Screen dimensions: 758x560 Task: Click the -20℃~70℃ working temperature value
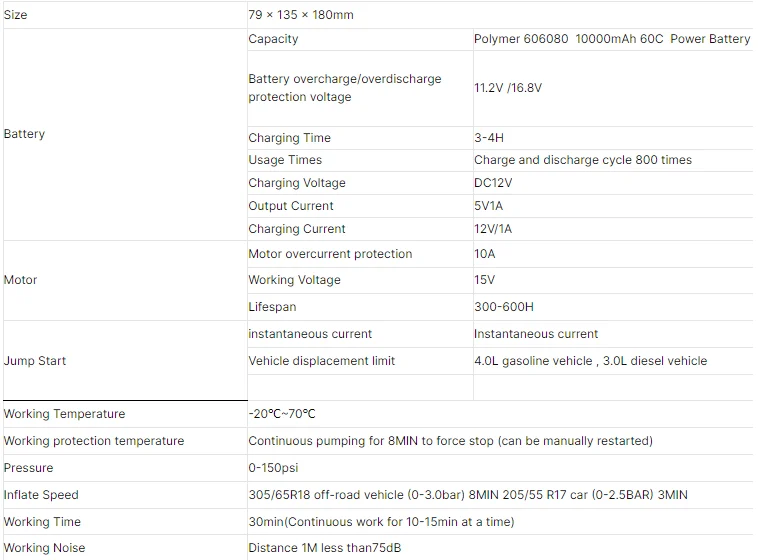282,414
